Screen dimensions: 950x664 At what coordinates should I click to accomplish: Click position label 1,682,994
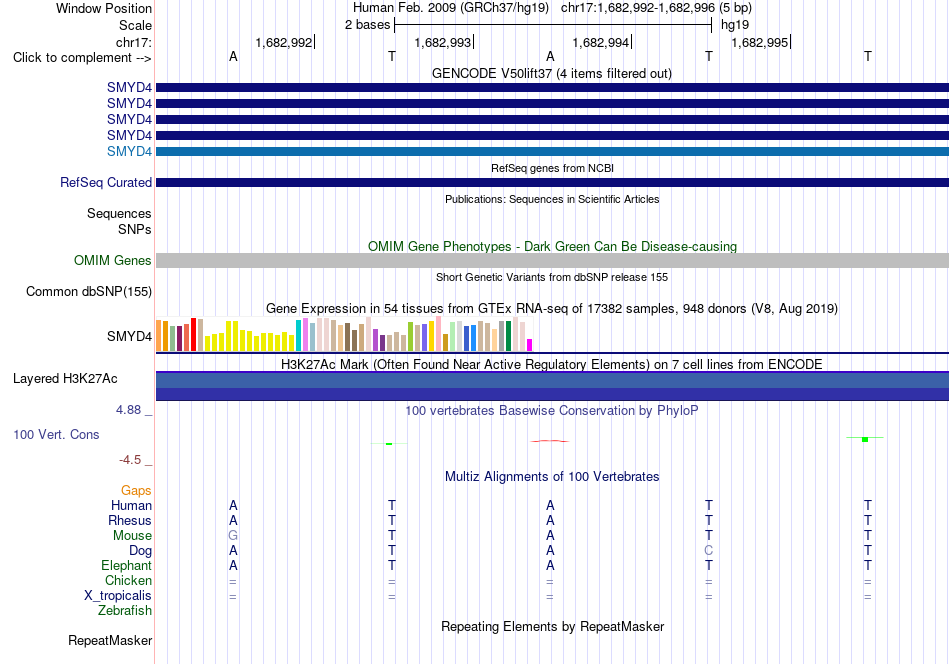point(601,42)
